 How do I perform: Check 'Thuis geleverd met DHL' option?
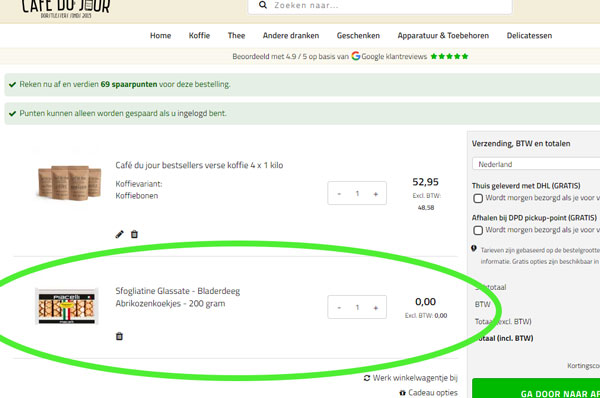point(478,198)
